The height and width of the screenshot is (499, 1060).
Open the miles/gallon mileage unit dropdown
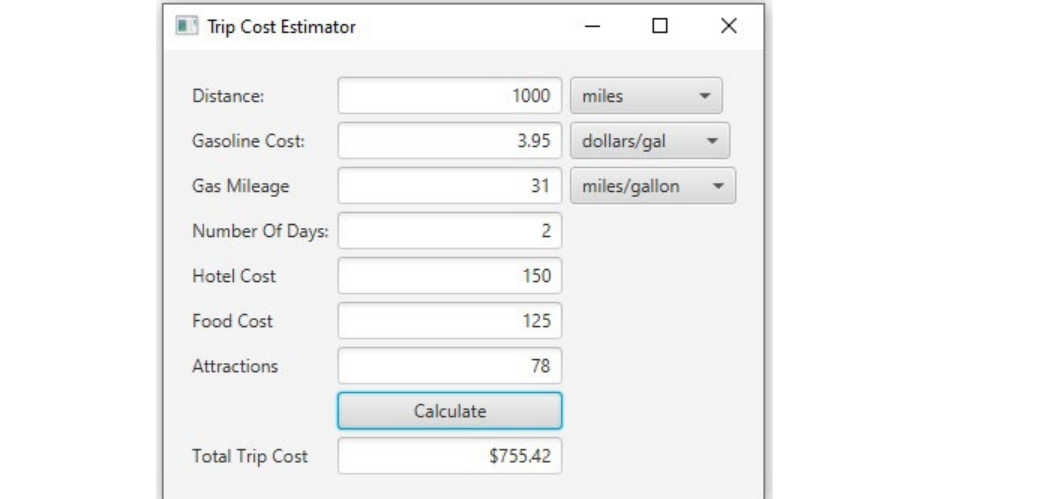point(653,186)
